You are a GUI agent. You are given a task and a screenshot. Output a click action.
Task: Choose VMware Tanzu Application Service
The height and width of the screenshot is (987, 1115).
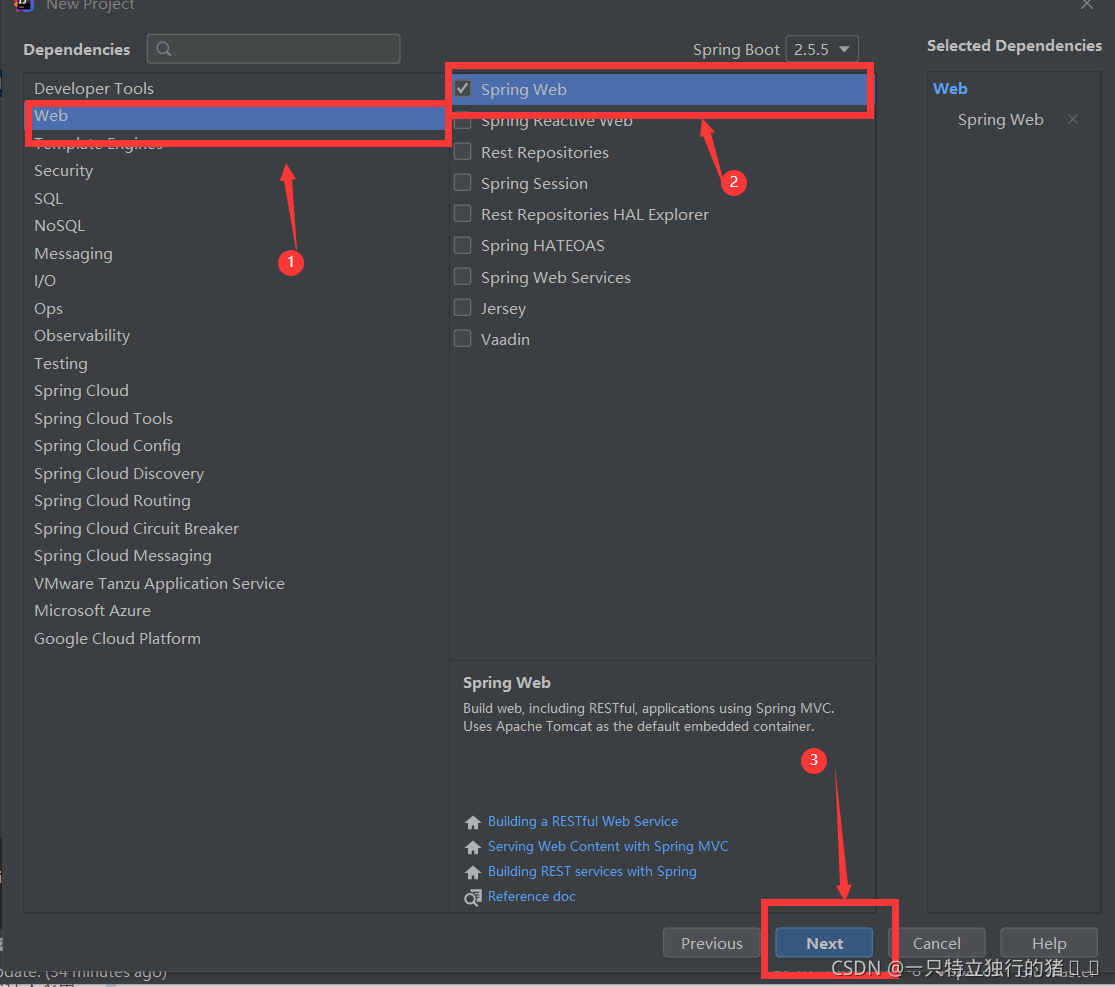point(235,584)
